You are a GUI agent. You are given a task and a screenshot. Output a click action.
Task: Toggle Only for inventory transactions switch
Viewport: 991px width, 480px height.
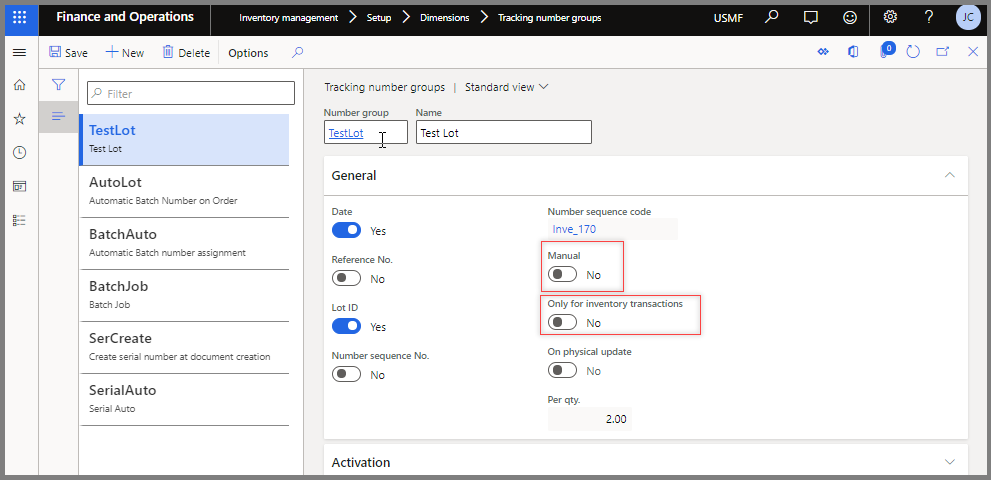click(562, 323)
